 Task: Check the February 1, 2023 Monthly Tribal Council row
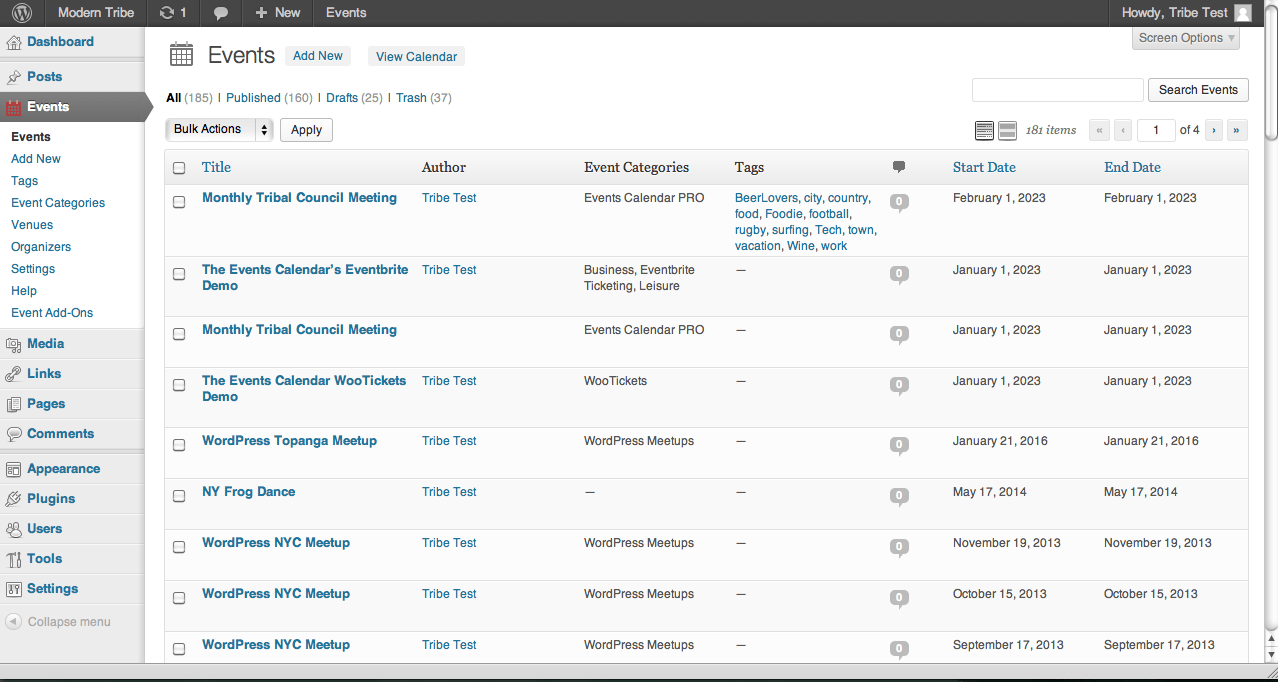tap(179, 202)
